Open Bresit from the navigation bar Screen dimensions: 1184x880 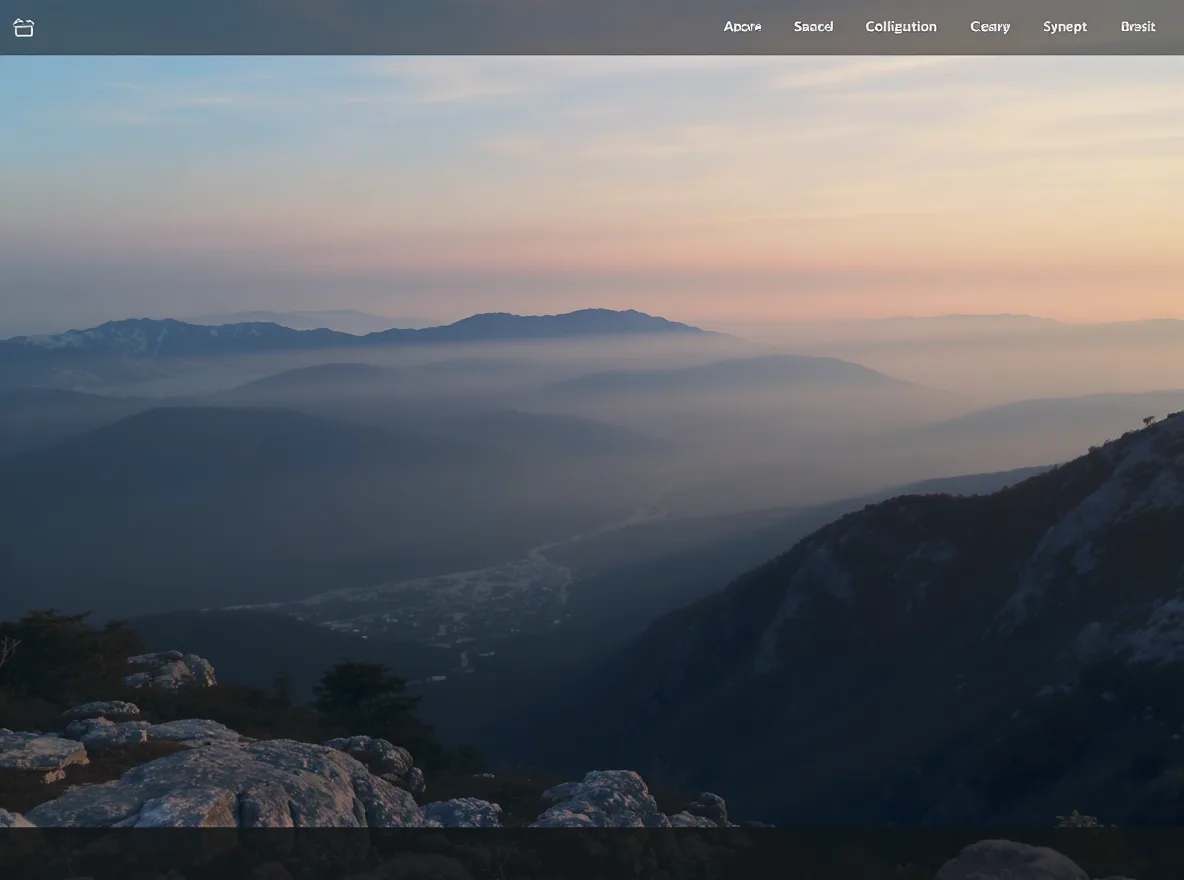(x=1138, y=26)
